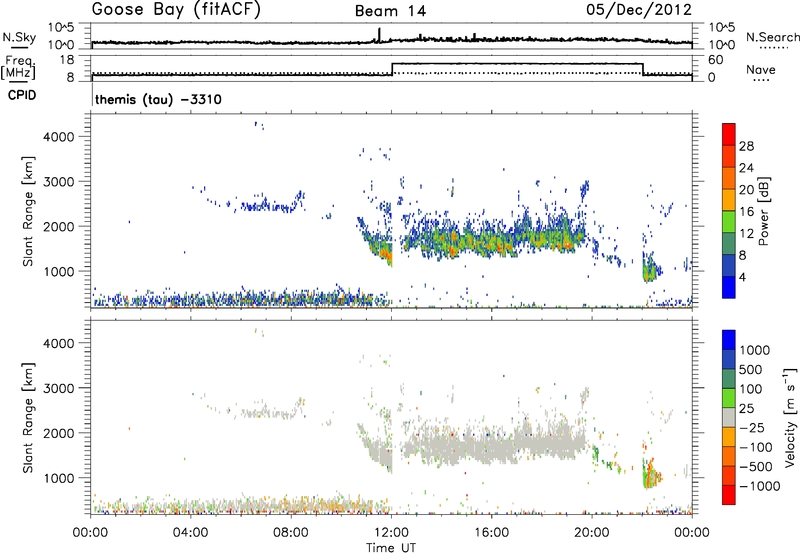The width and height of the screenshot is (800, 554).
Task: Click the "16:00" time tick label
Action: coord(491,533)
